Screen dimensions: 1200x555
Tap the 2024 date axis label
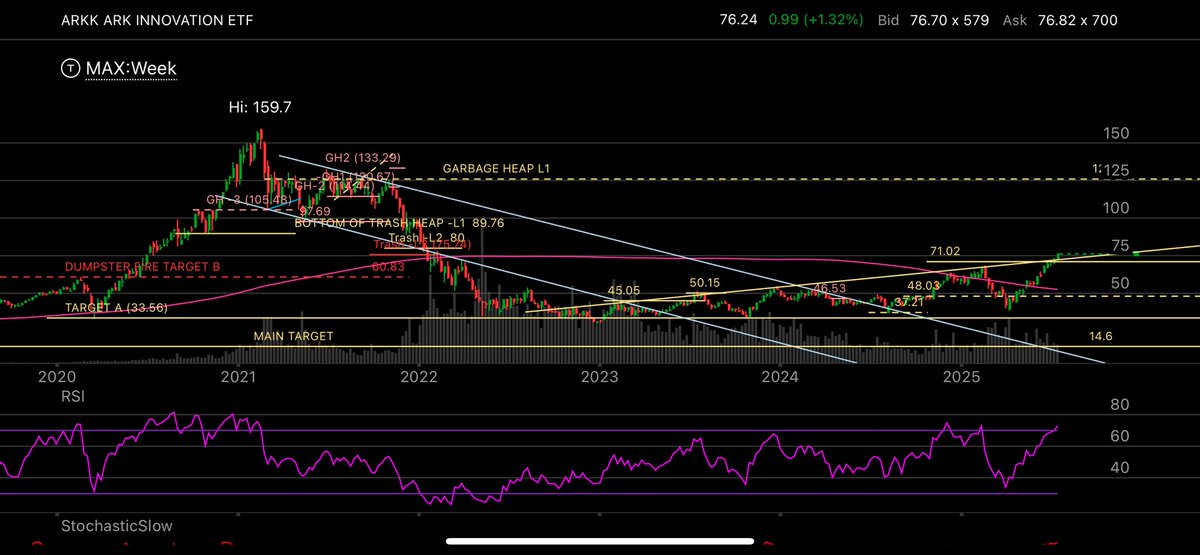tap(779, 376)
